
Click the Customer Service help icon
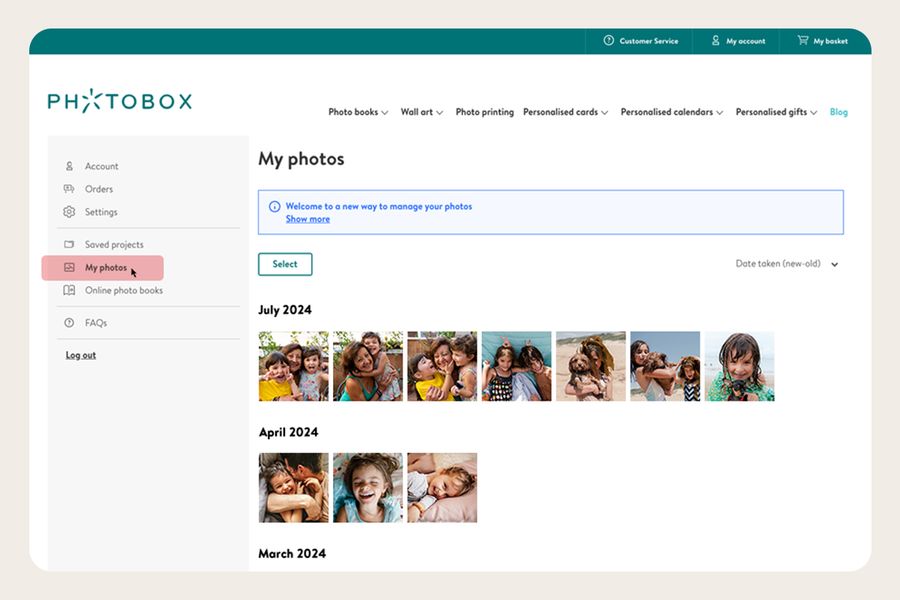[x=608, y=41]
